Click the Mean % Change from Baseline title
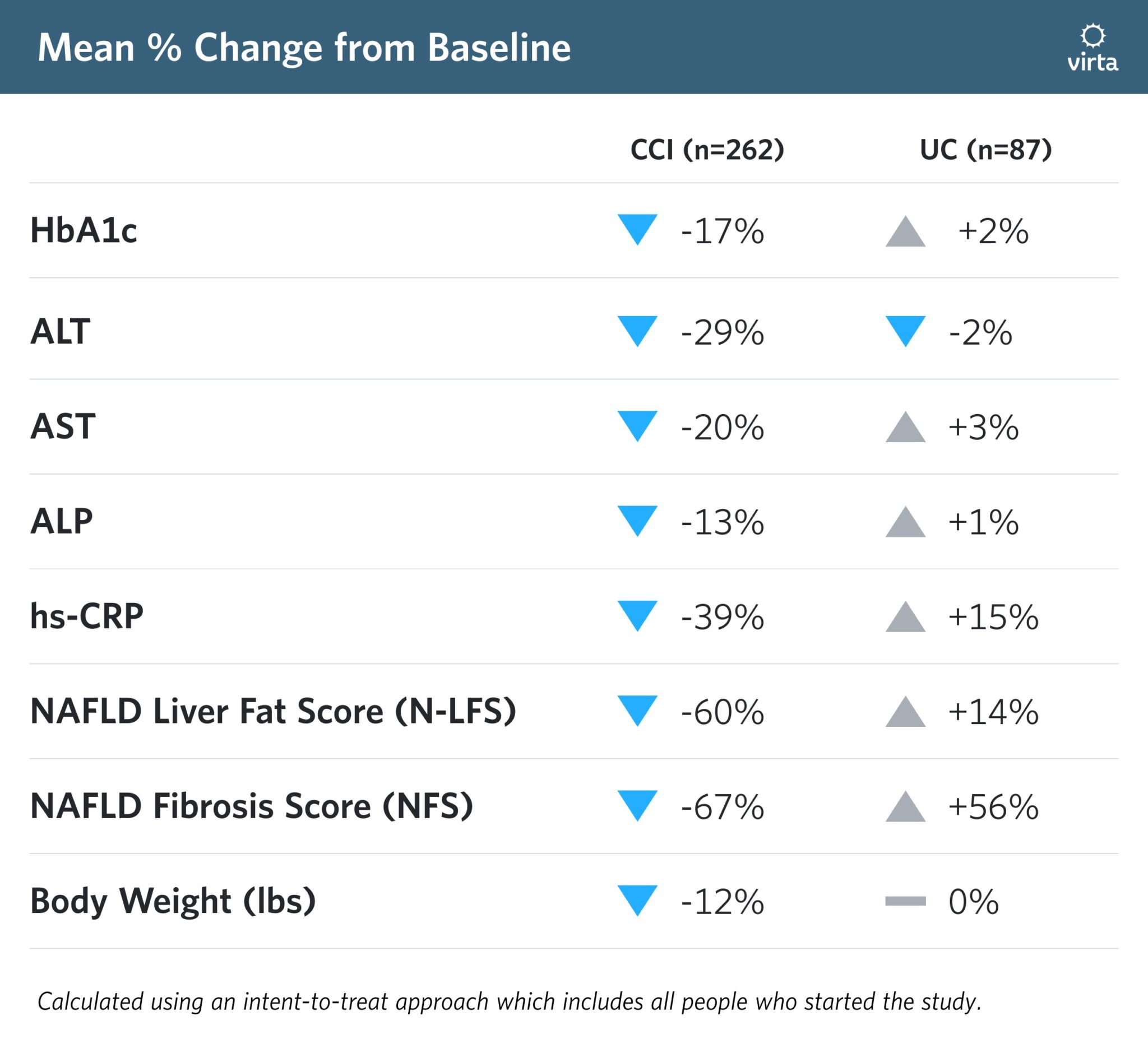The image size is (1148, 1053). point(304,47)
